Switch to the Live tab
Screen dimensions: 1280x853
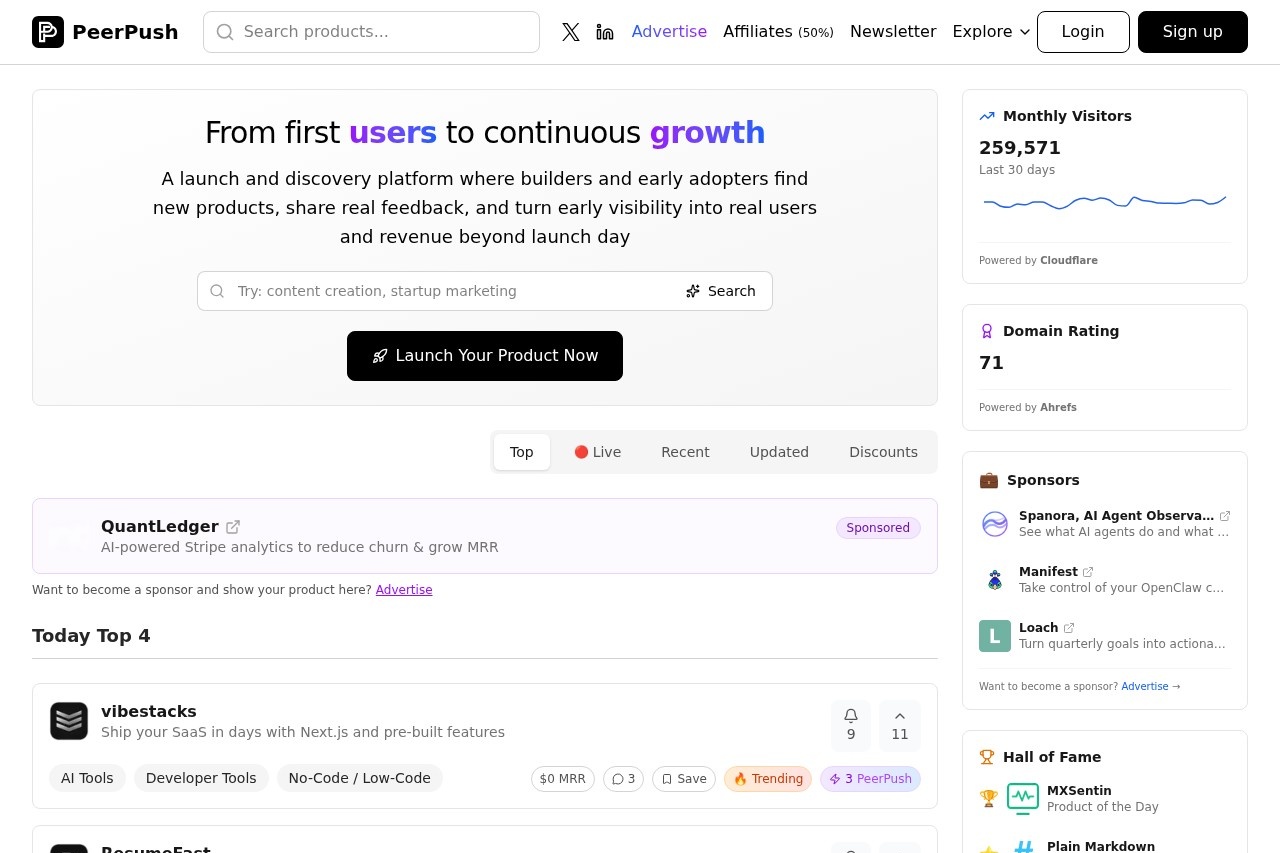click(x=597, y=452)
